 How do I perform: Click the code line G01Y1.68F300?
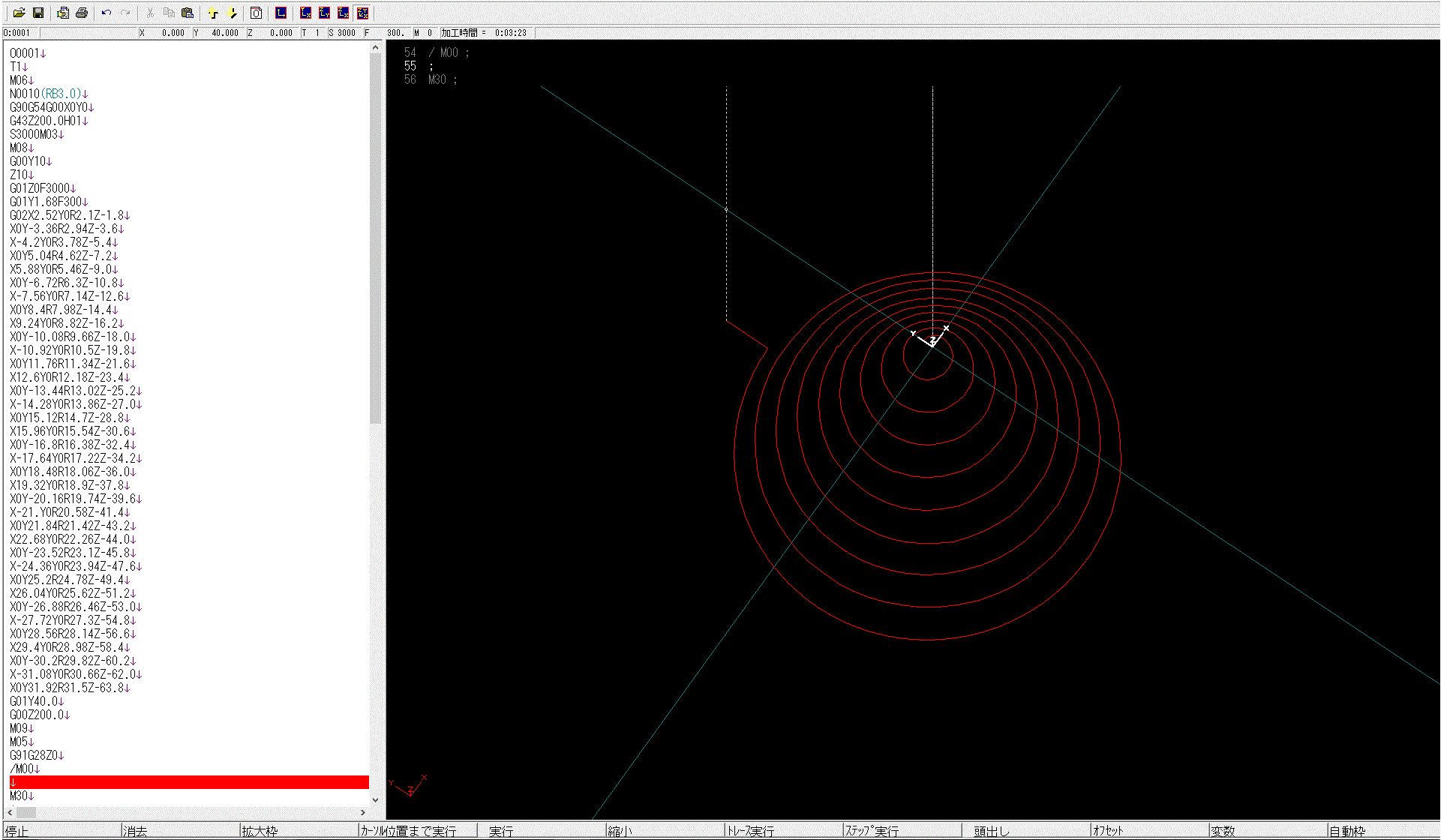[49, 202]
